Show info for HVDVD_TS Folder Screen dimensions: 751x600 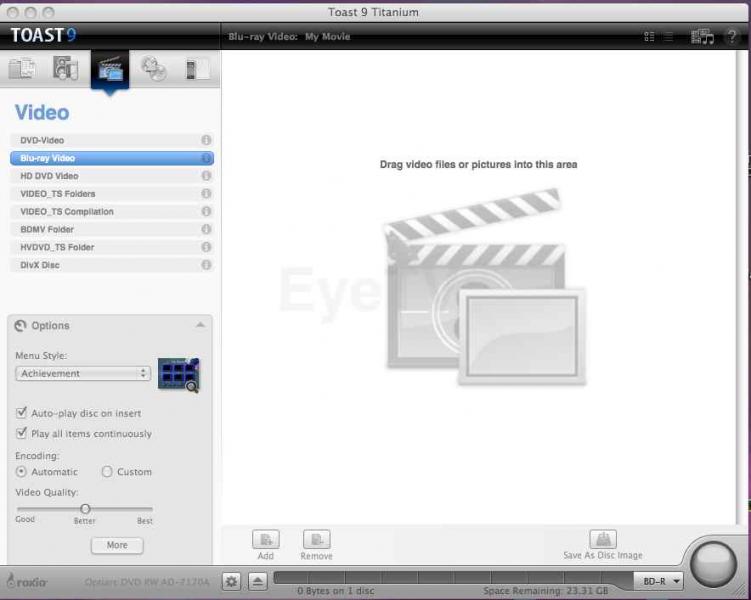click(x=206, y=247)
